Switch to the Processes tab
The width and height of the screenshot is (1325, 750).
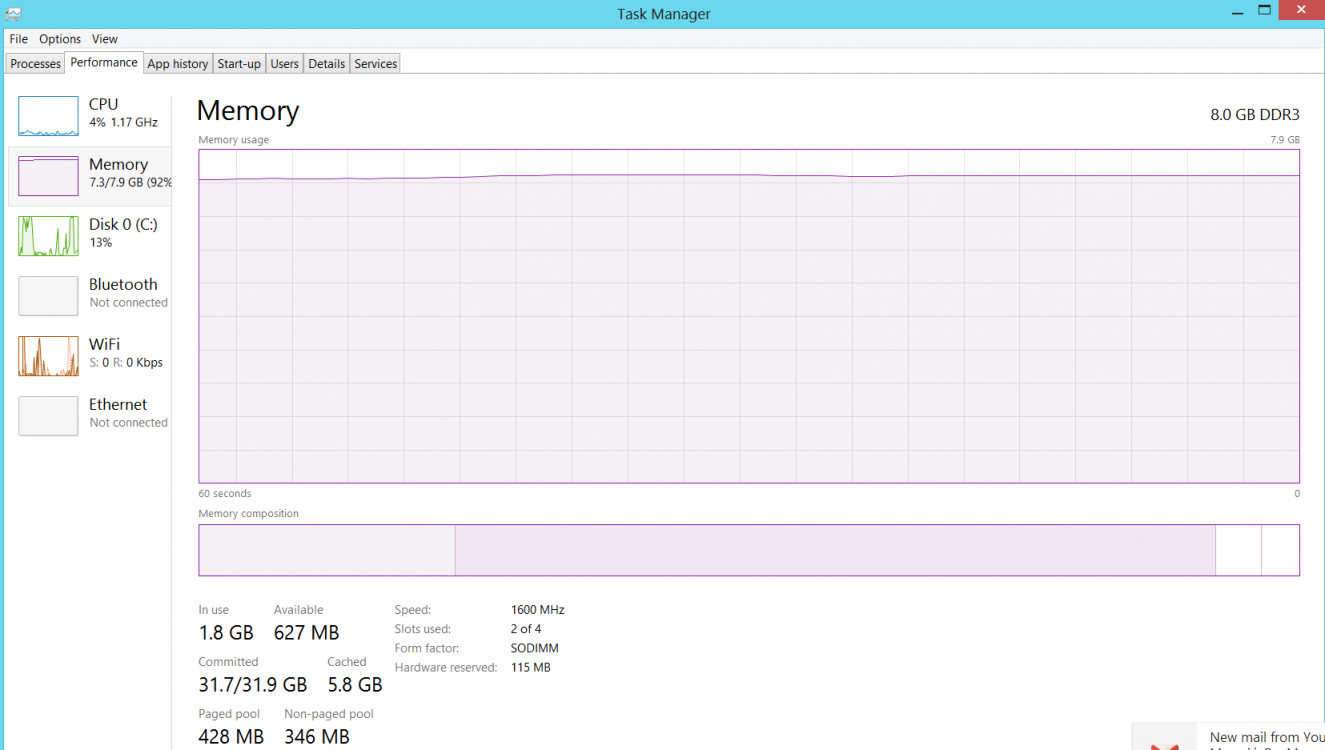[x=36, y=64]
